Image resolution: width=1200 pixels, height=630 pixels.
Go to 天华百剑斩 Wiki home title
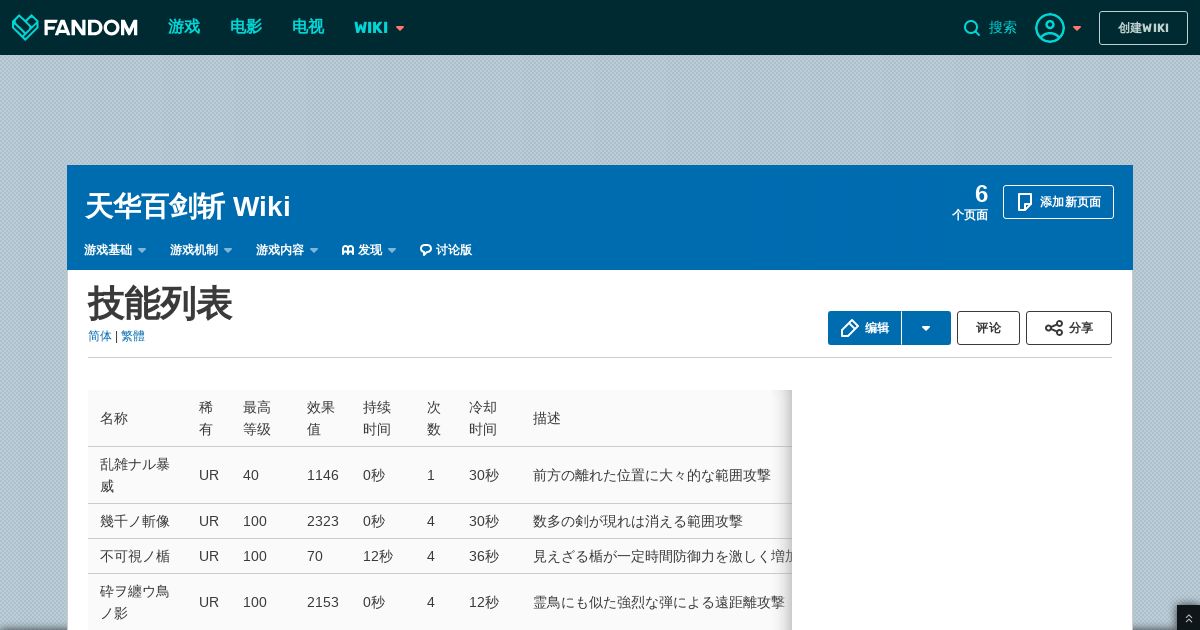pyautogui.click(x=188, y=206)
